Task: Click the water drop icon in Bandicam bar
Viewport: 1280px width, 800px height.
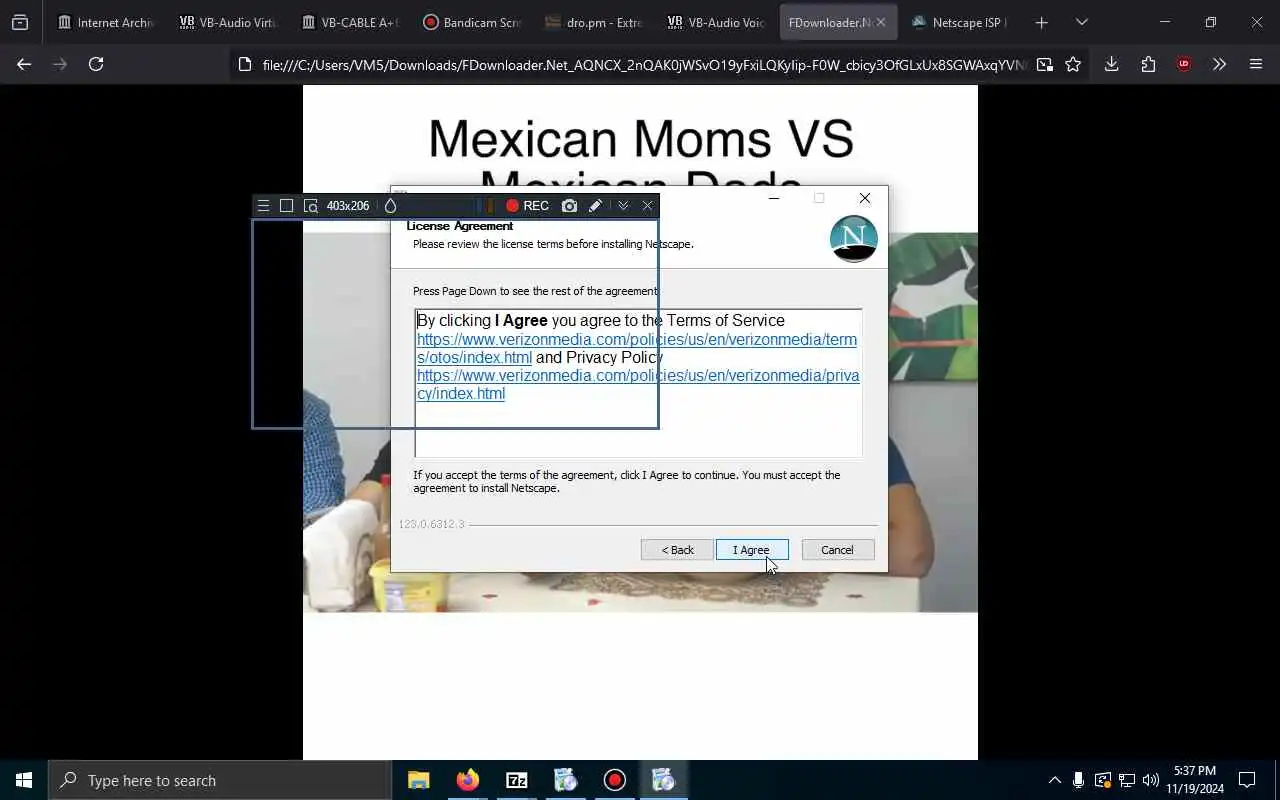Action: [x=390, y=206]
